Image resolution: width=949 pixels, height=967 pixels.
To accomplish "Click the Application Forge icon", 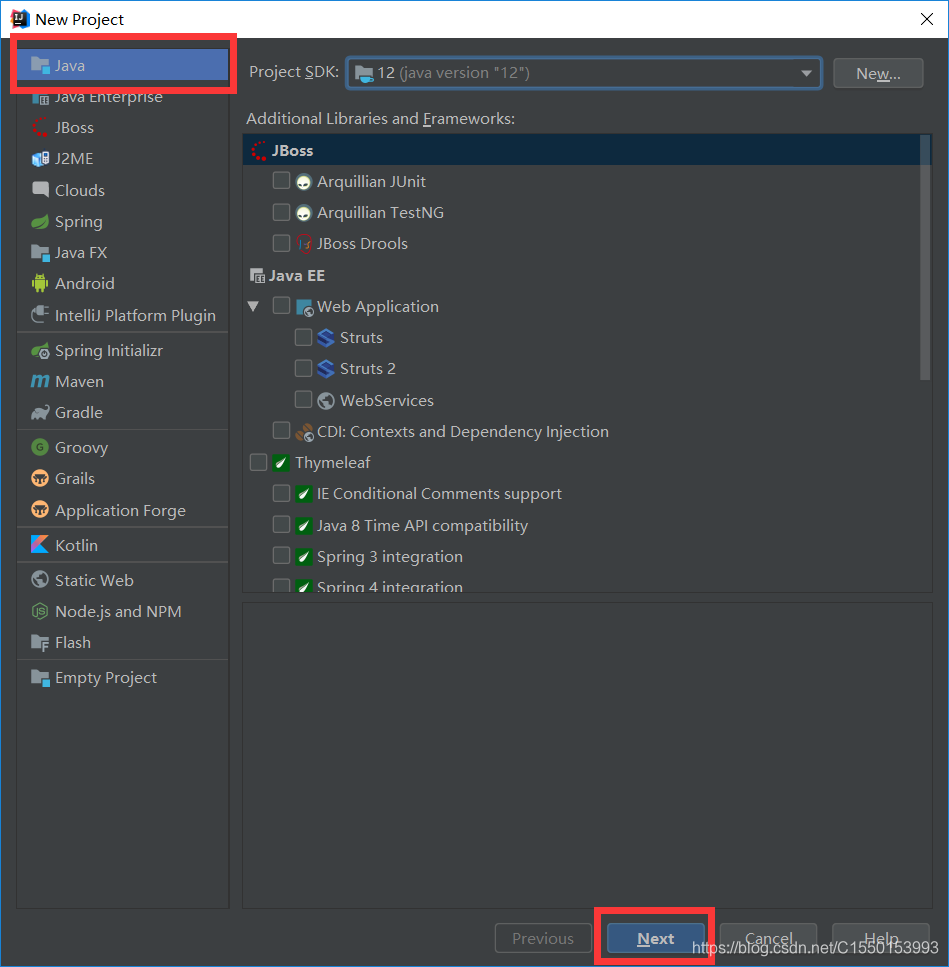I will [40, 509].
